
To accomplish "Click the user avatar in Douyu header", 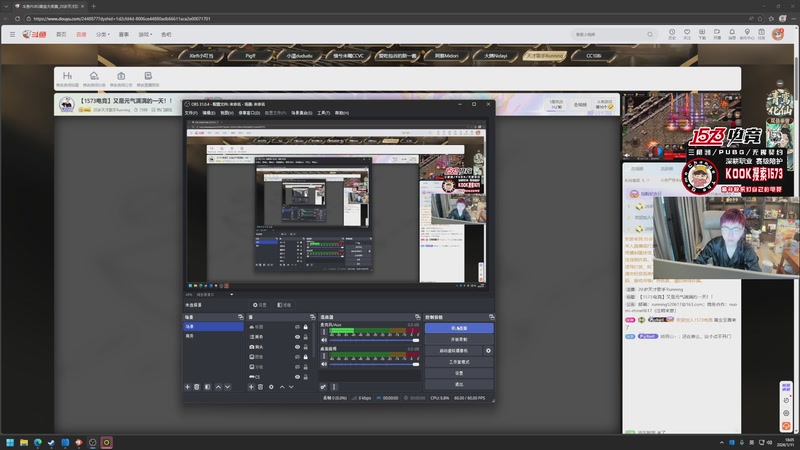I will pos(778,34).
